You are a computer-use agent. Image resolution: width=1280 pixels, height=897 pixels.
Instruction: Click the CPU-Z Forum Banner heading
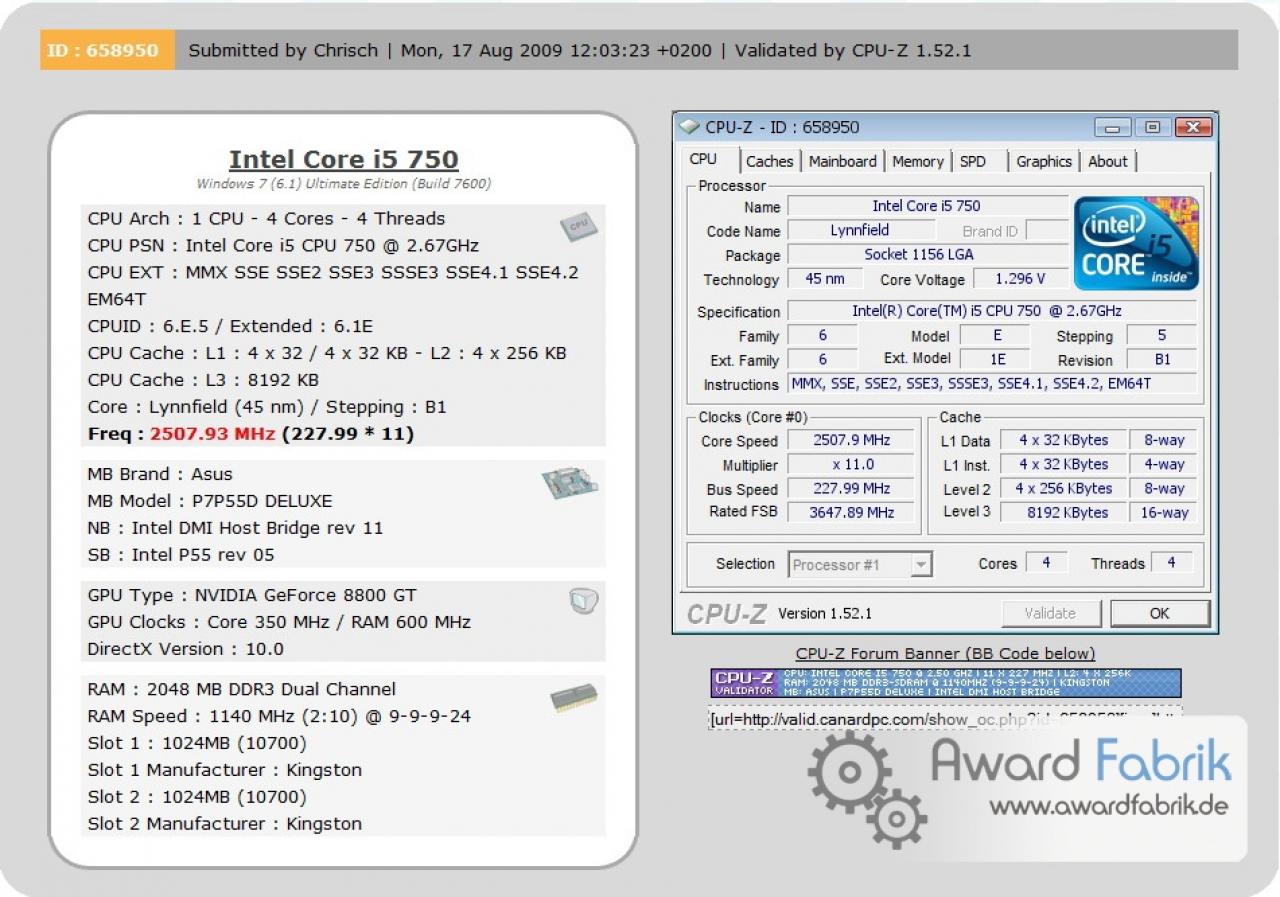(946, 653)
